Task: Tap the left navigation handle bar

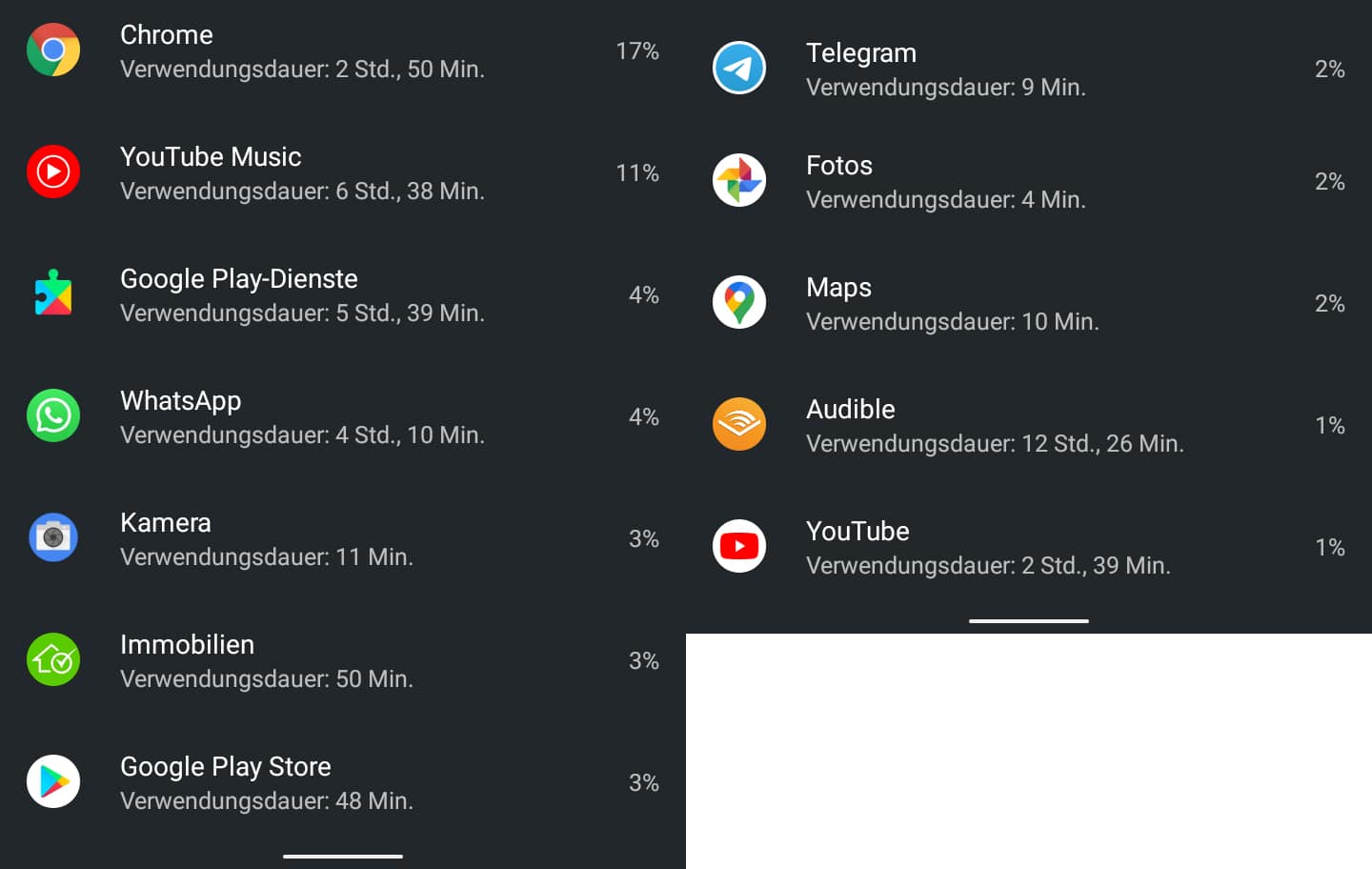Action: (x=343, y=856)
